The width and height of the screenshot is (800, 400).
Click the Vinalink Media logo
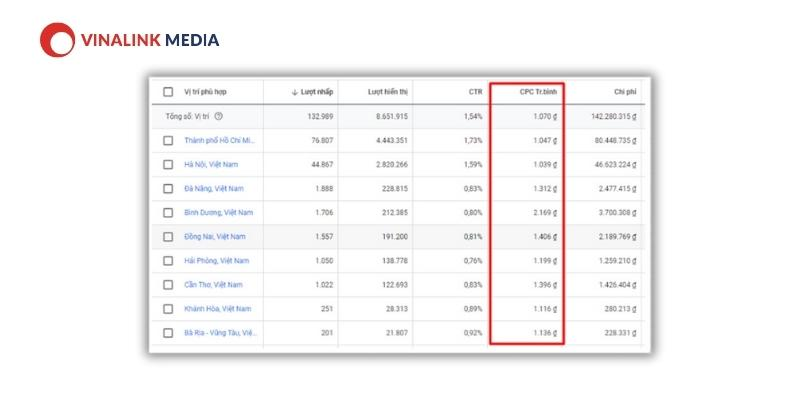coord(130,40)
